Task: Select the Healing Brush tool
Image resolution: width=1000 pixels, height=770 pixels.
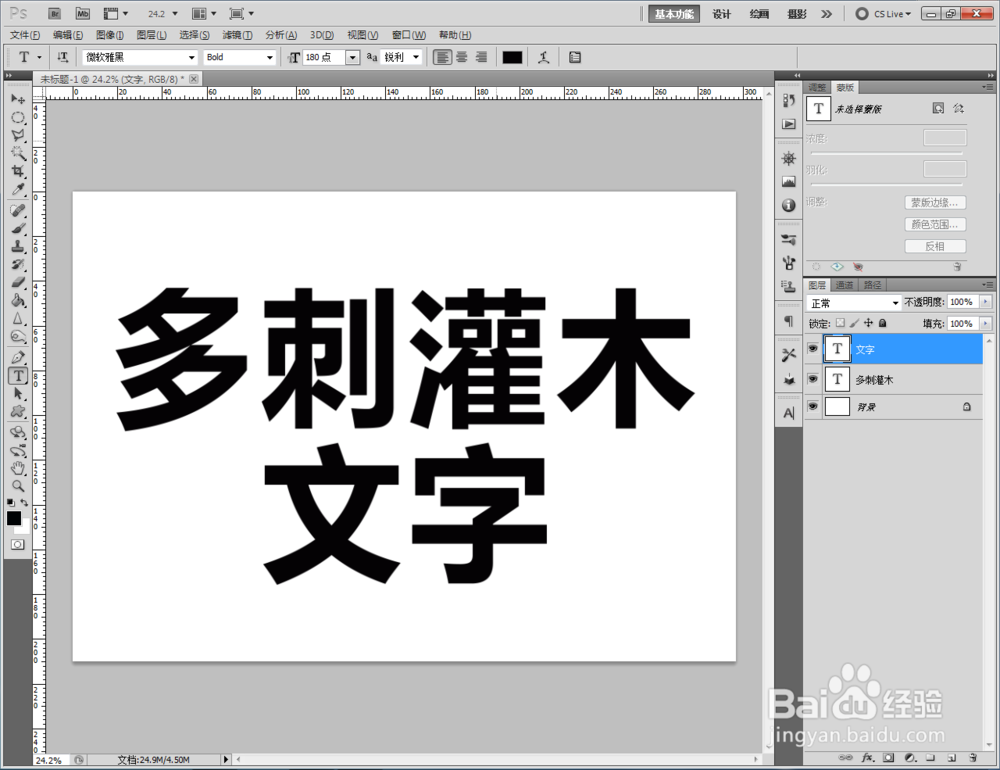Action: click(x=18, y=211)
